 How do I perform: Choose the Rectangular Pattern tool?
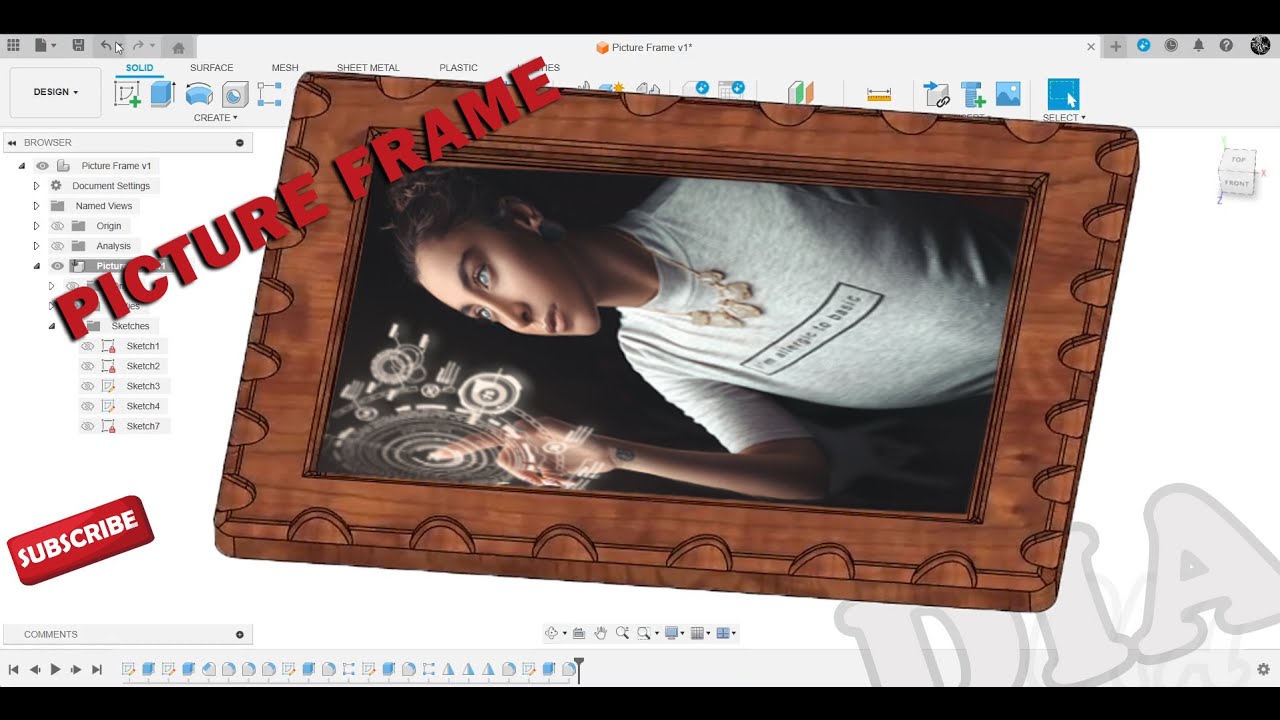pos(269,94)
